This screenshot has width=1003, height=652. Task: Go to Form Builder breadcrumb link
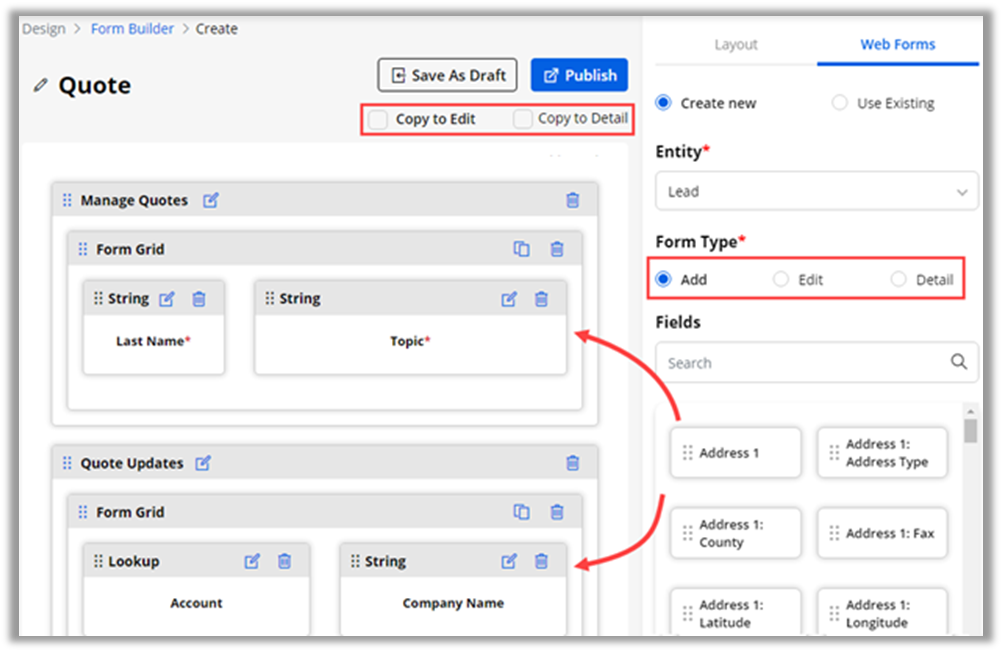point(132,29)
